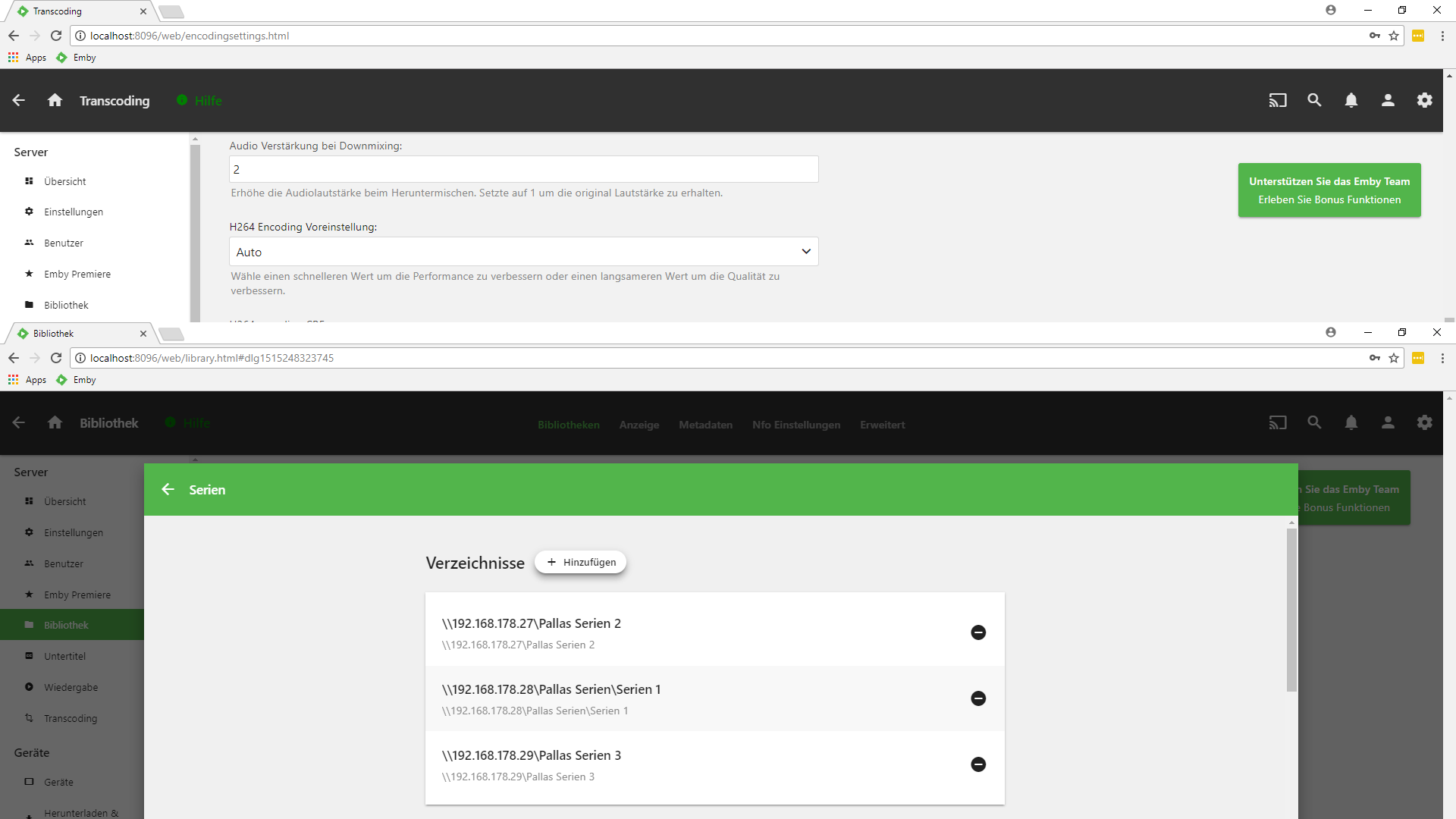Open Übersicht in Transcoding window sidebar
This screenshot has width=1456, height=819.
point(65,181)
